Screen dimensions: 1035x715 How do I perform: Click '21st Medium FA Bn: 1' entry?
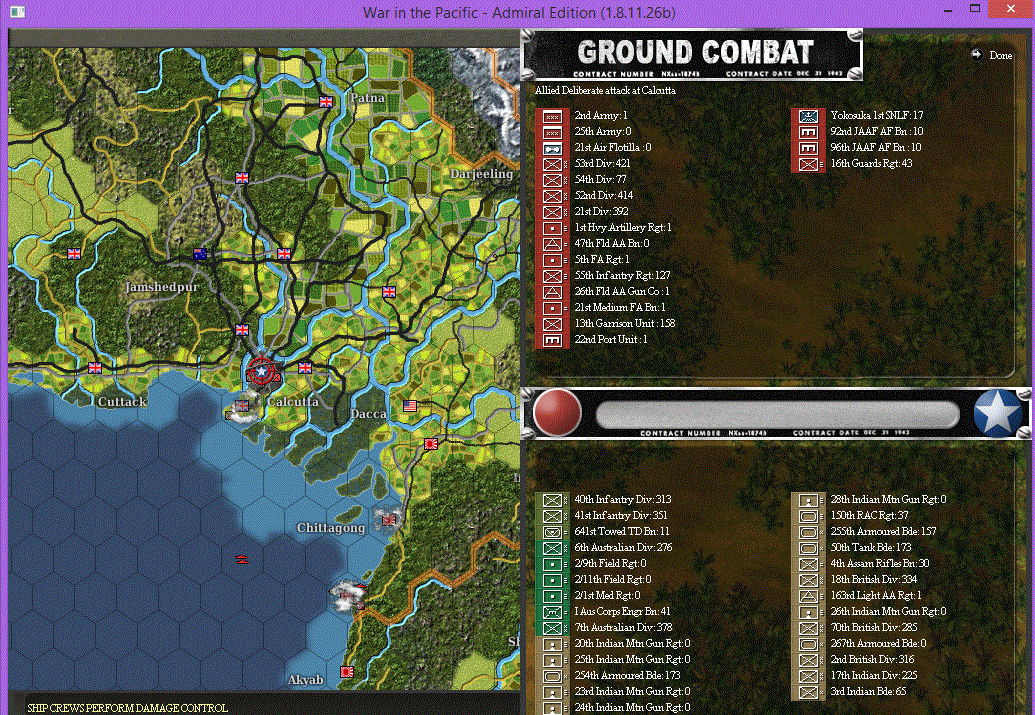click(620, 307)
